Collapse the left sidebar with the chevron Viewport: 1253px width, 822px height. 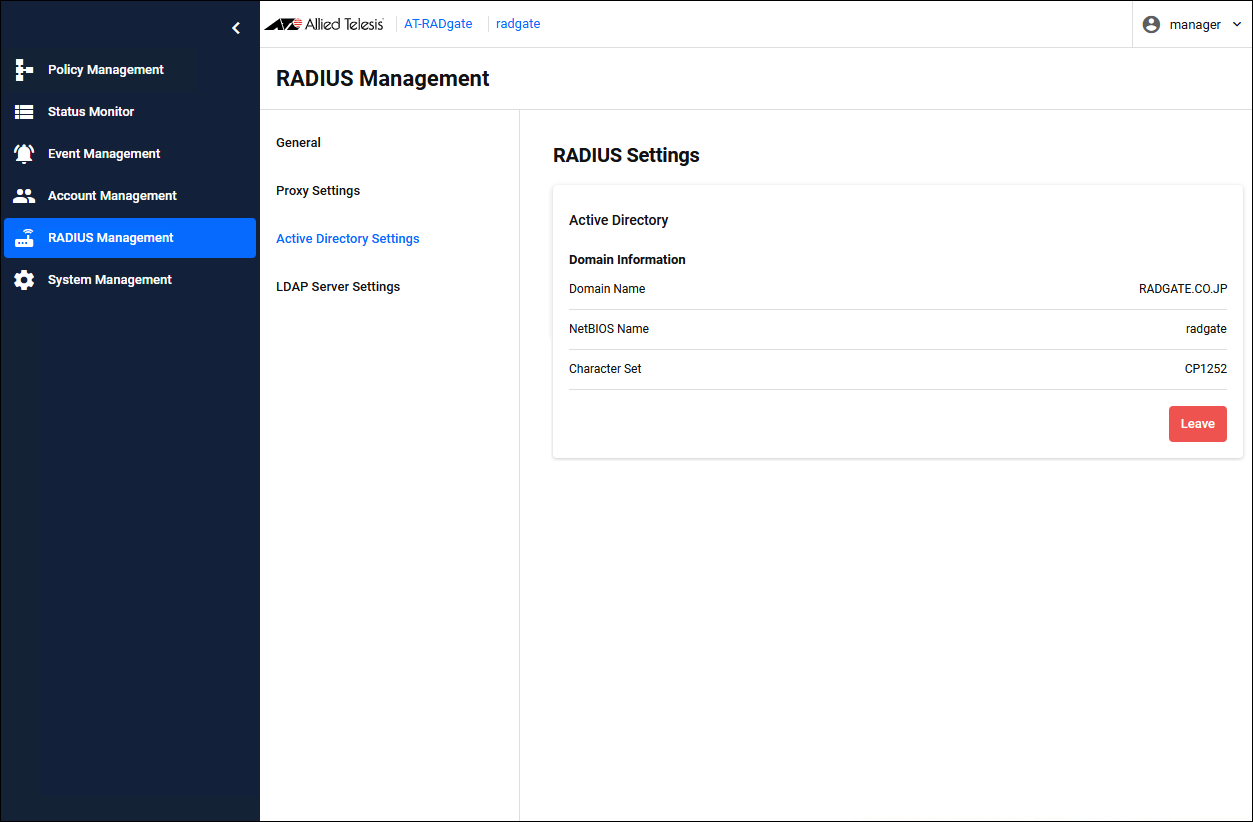click(236, 28)
